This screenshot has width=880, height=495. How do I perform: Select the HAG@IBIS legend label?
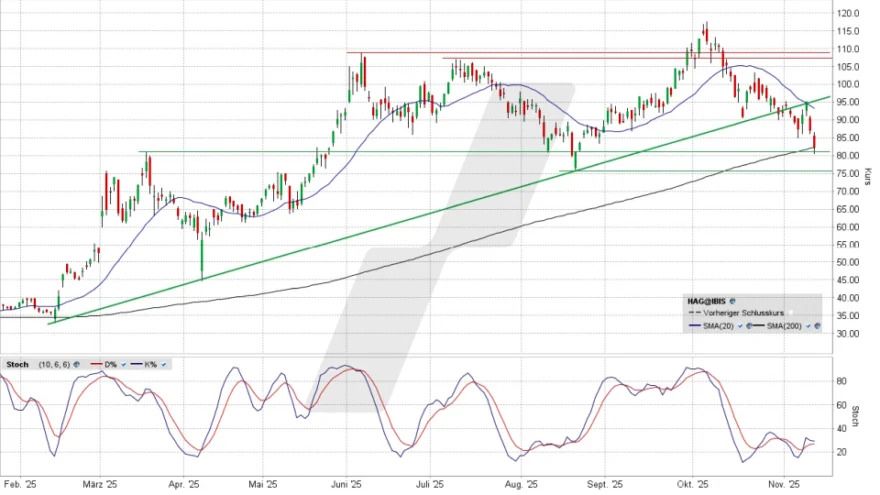706,301
